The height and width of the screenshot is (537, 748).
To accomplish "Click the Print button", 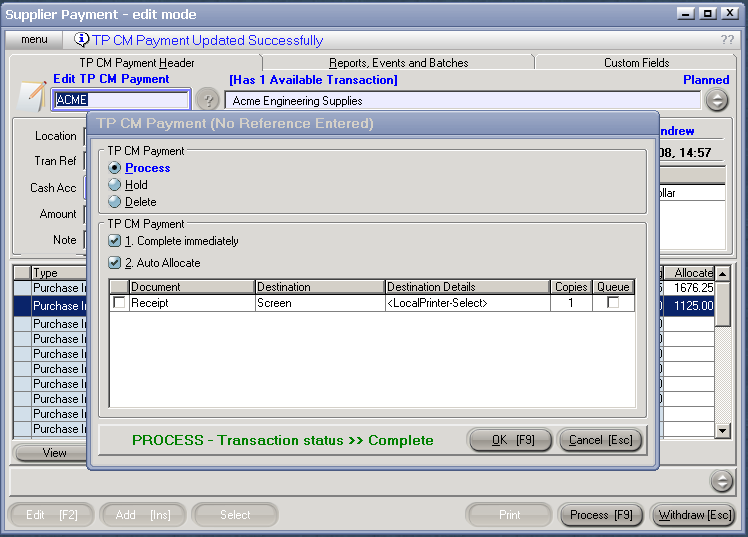I will [x=509, y=515].
